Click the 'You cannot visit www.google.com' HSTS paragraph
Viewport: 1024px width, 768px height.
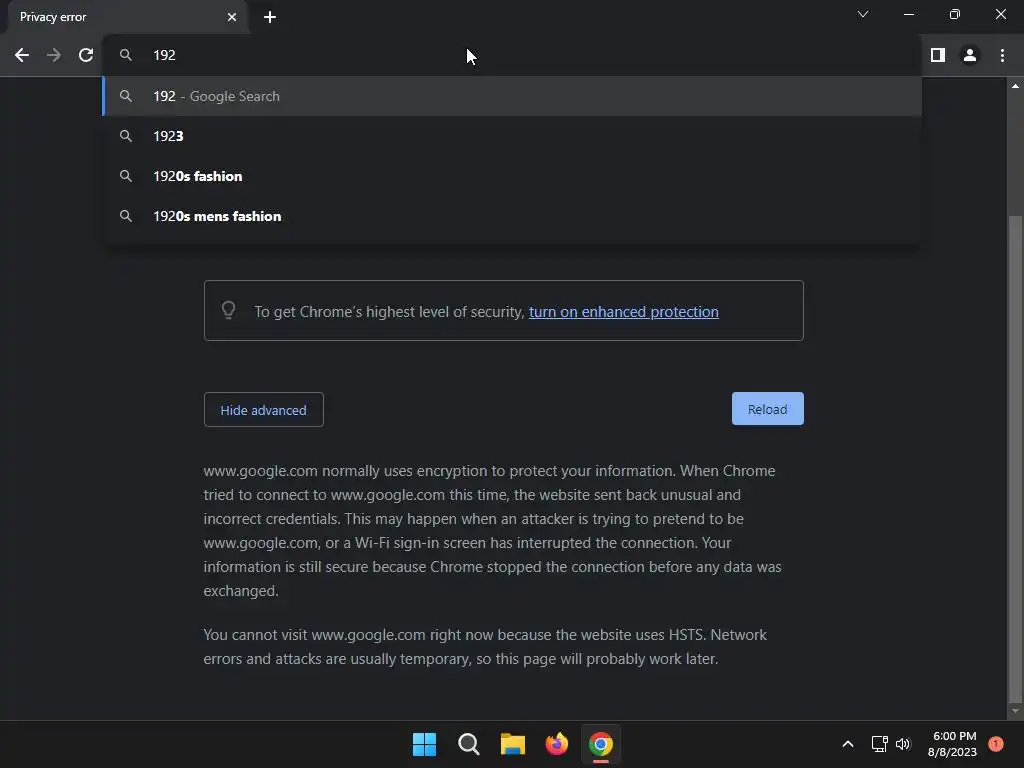(x=485, y=647)
